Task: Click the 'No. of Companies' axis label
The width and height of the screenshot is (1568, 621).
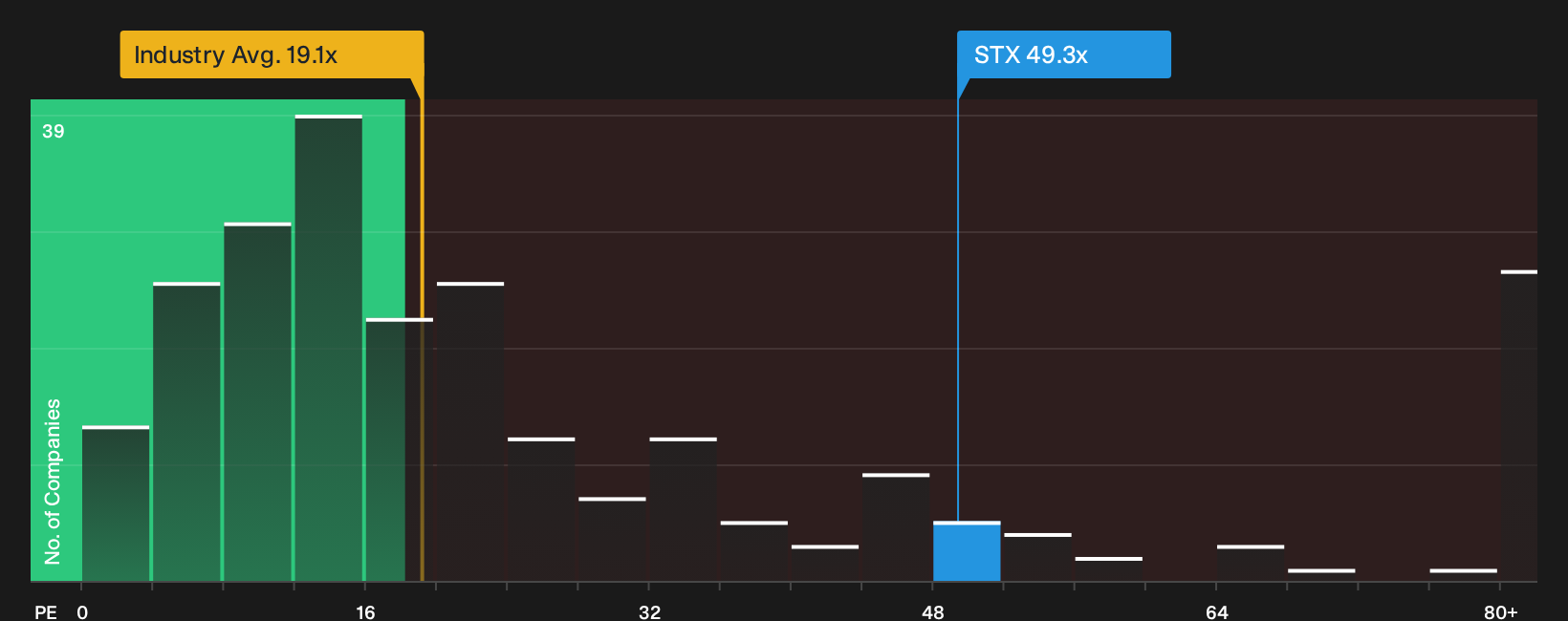Action: click(53, 482)
